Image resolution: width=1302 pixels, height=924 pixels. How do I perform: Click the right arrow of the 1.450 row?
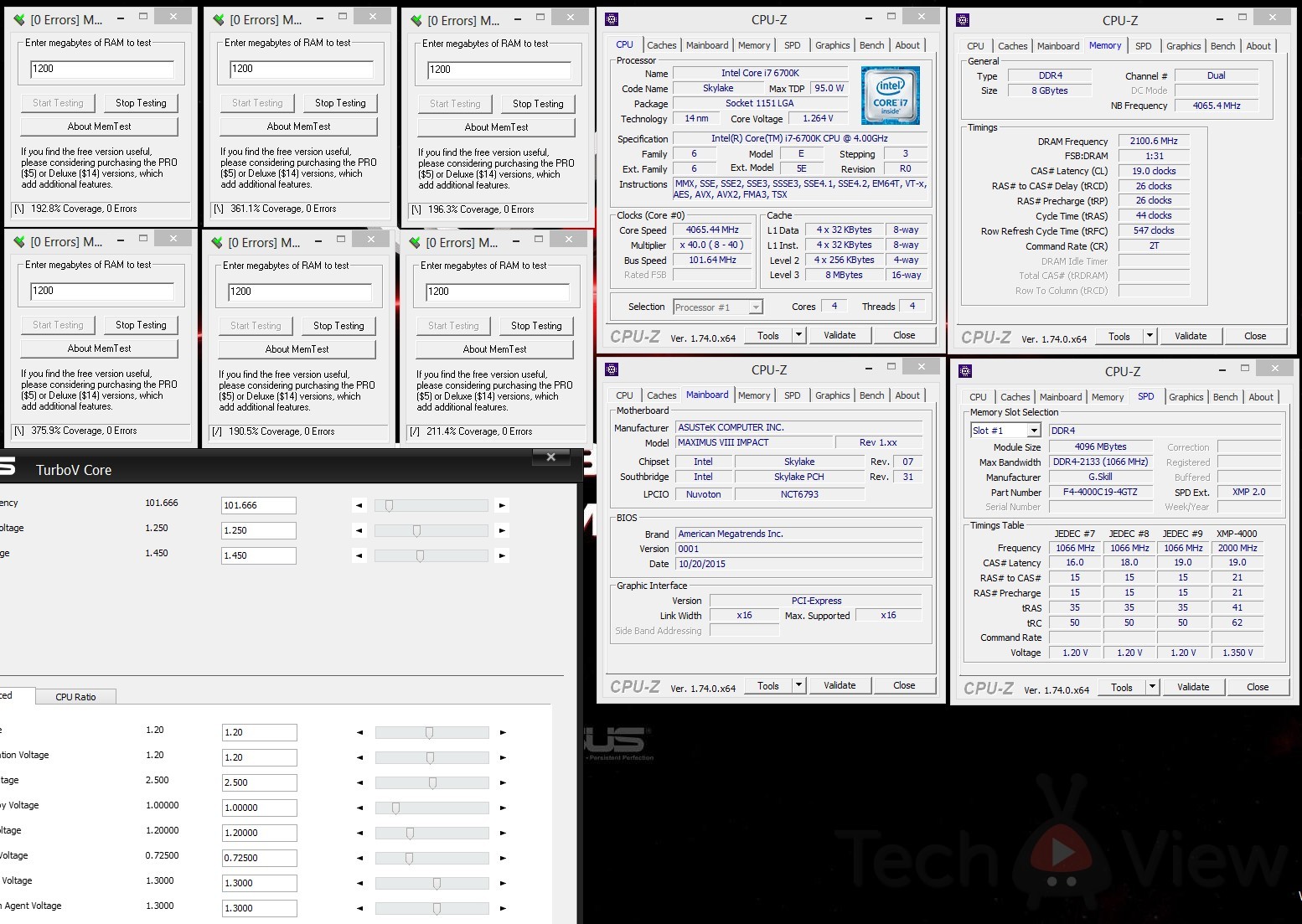tap(502, 555)
